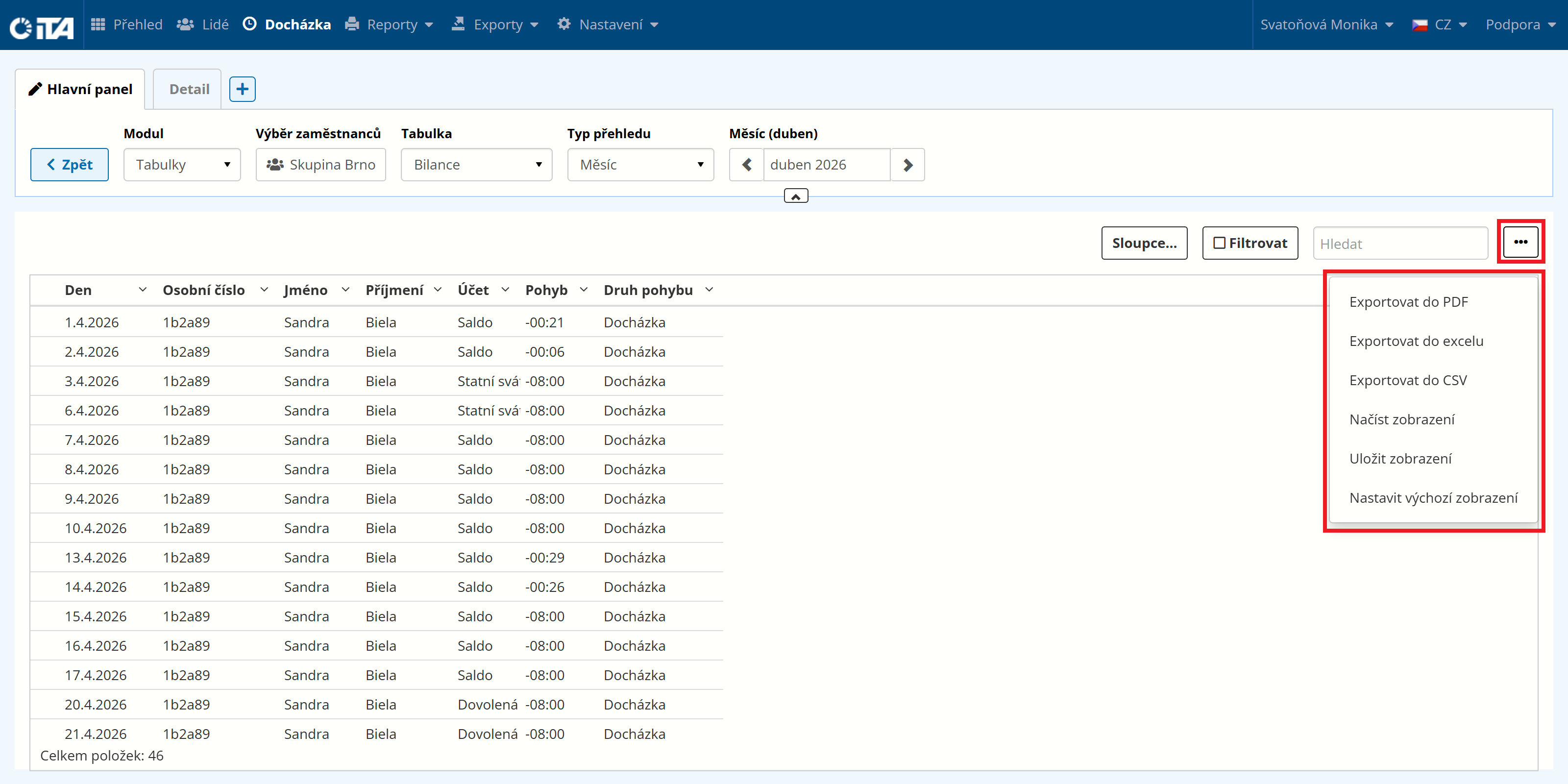Click the -00:29 Pohyb cell
This screenshot has height=784, width=1568.
tap(545, 558)
